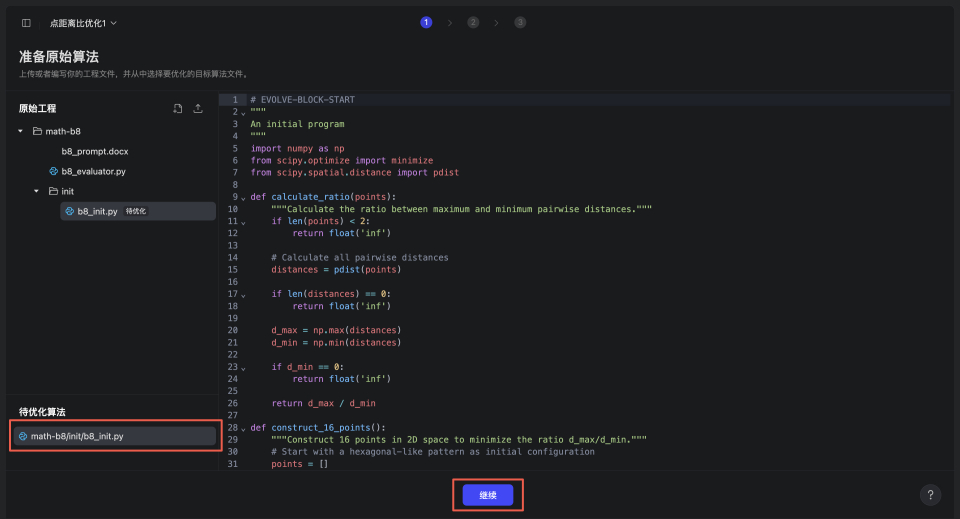Go to step 2 in progress indicator
This screenshot has height=519, width=960.
[x=473, y=22]
